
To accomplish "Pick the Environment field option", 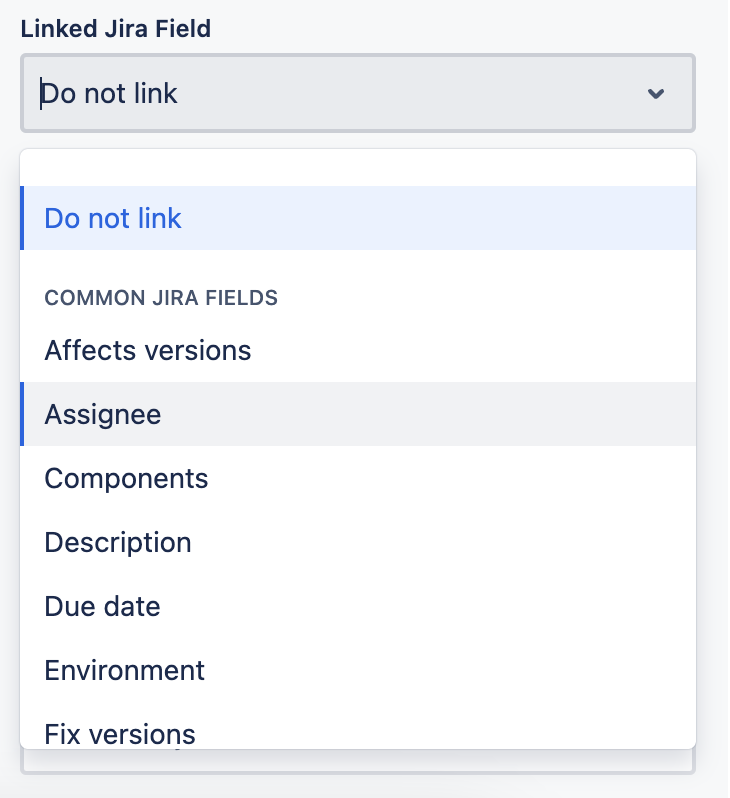I will 358,670.
